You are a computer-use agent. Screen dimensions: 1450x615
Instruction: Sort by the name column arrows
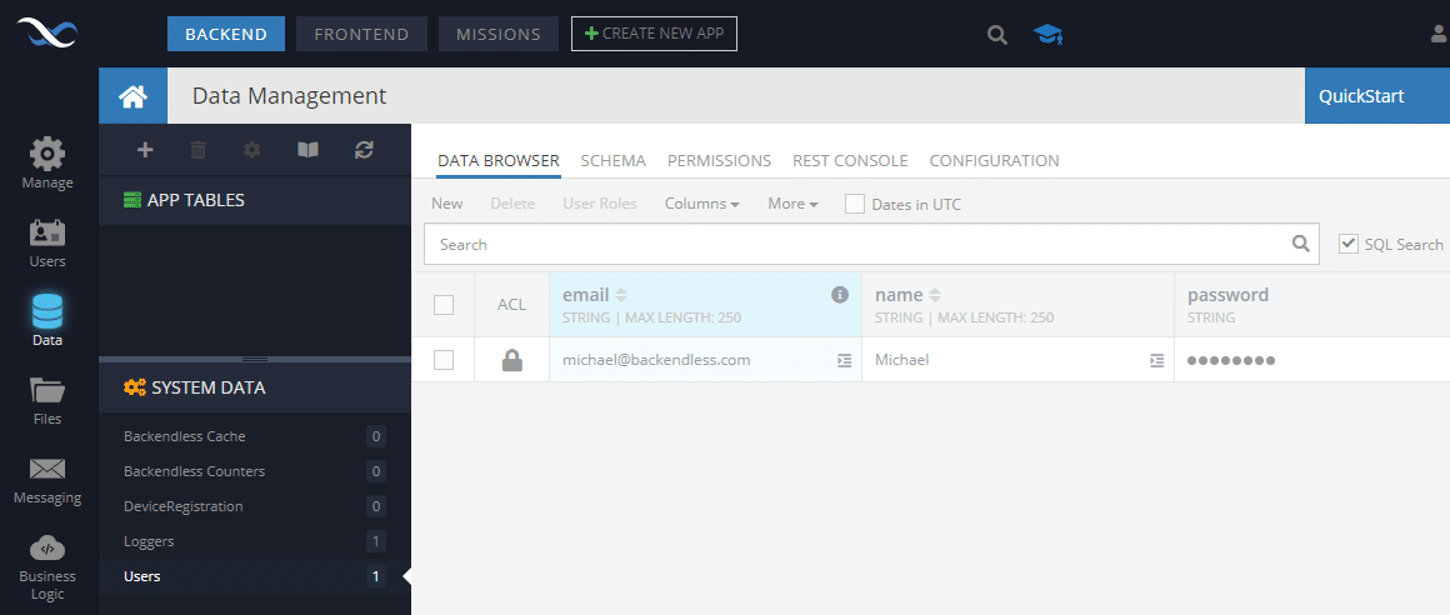(935, 295)
